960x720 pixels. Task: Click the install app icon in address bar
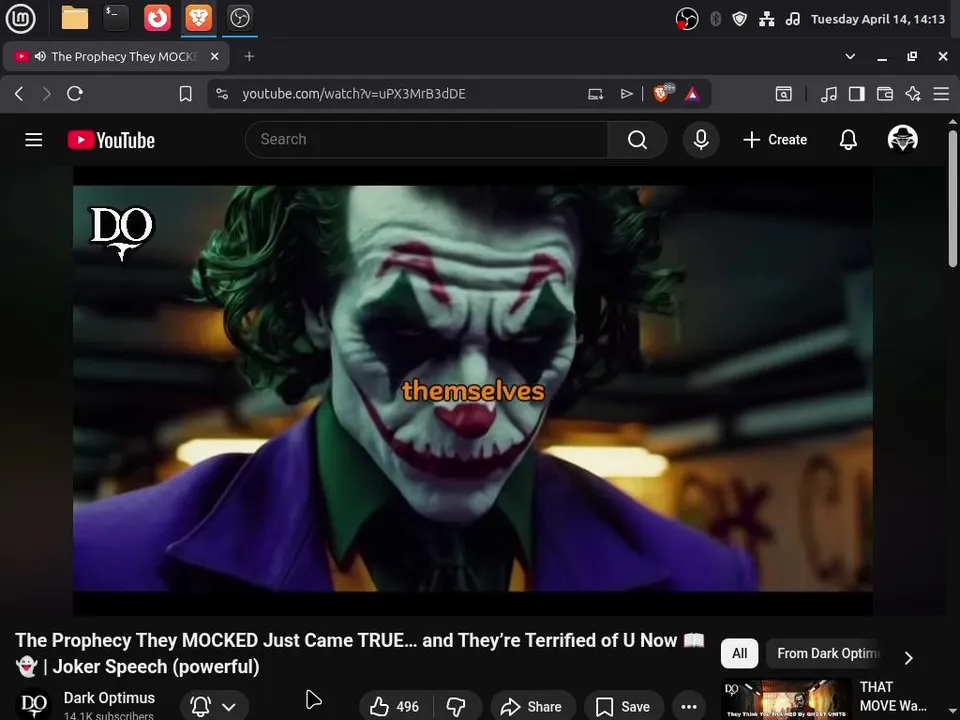pyautogui.click(x=595, y=94)
